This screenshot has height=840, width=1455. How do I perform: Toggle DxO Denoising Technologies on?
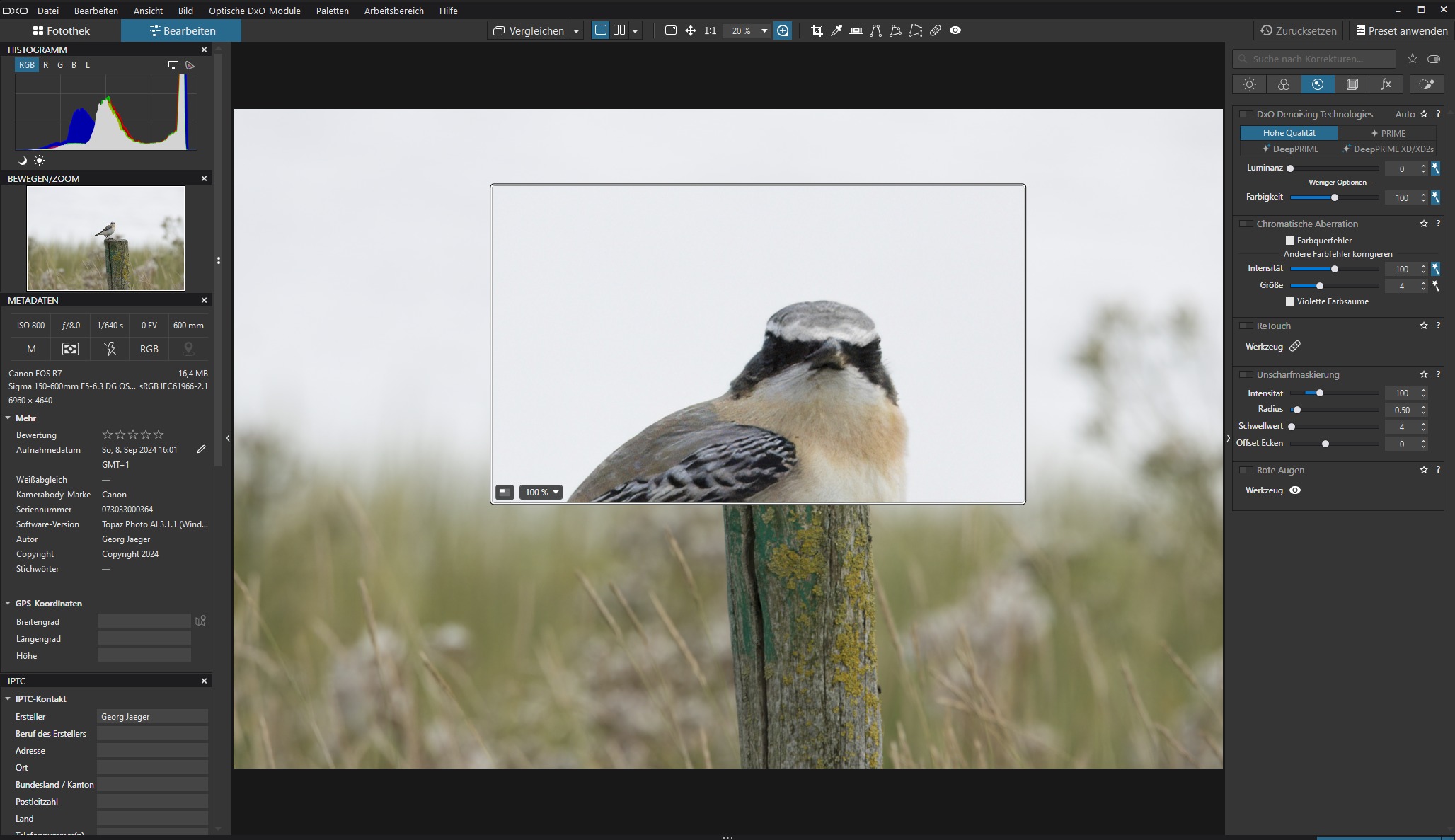[x=1246, y=114]
